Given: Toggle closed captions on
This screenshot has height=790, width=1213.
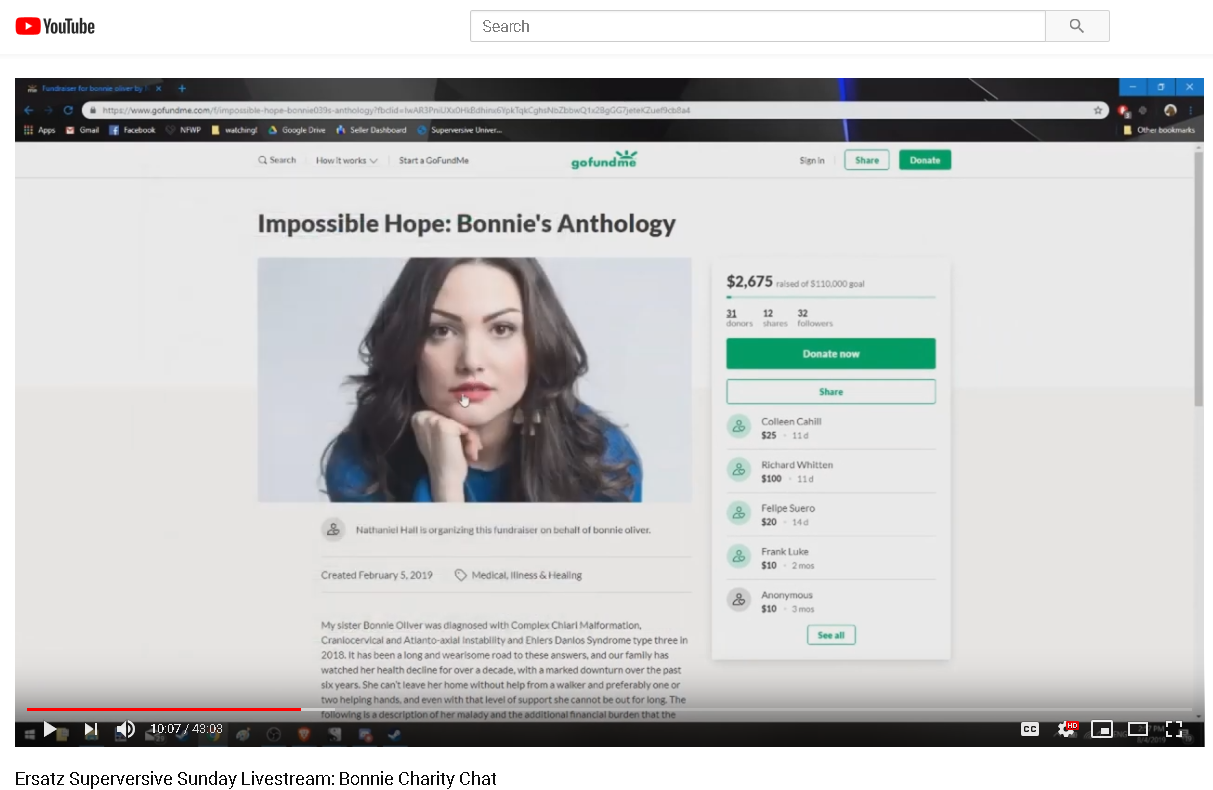Looking at the screenshot, I should click(x=1029, y=729).
